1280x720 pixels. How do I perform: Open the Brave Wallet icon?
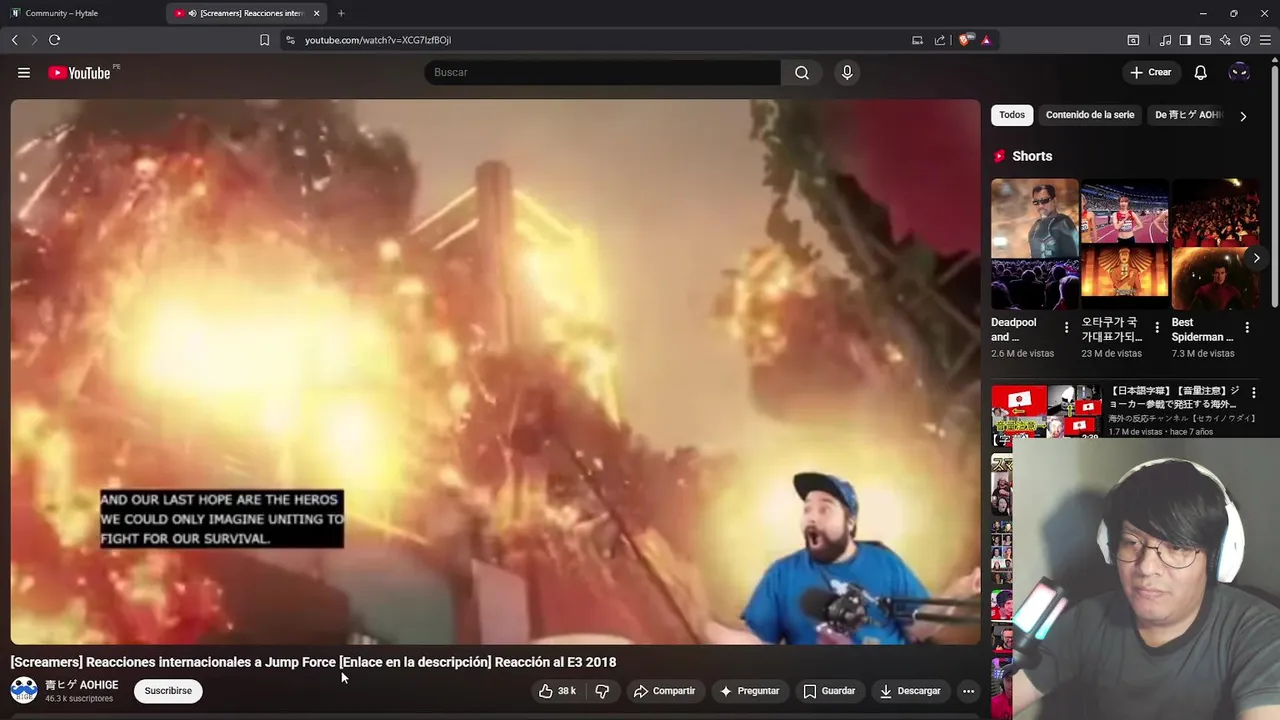[x=1205, y=40]
